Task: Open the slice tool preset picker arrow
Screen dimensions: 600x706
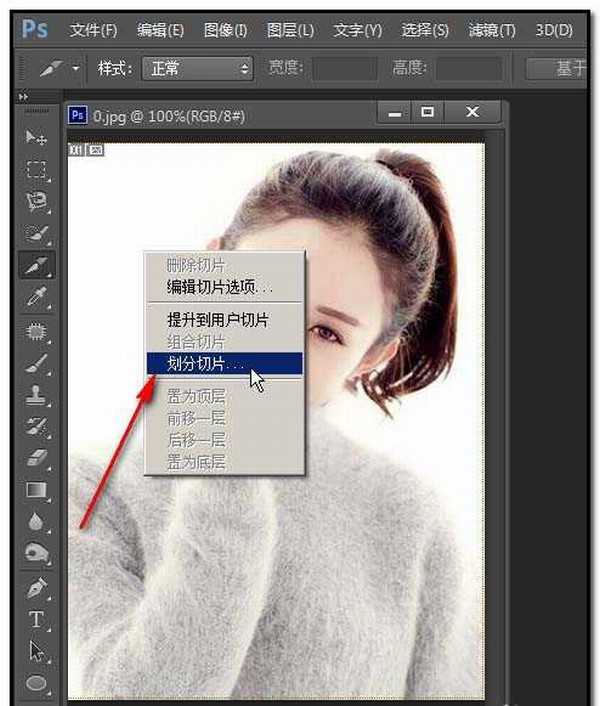Action: coord(76,69)
